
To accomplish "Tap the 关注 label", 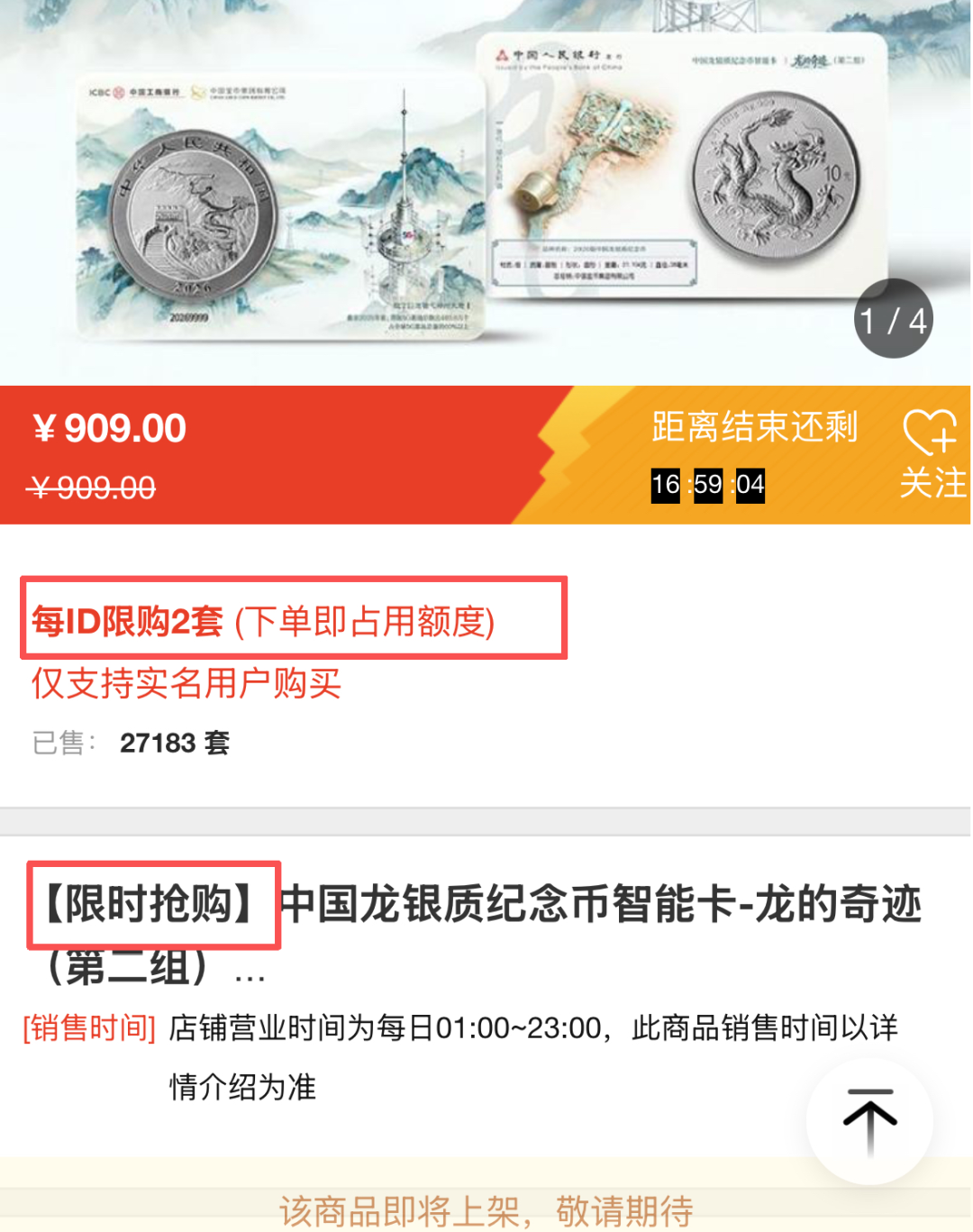I will point(932,483).
